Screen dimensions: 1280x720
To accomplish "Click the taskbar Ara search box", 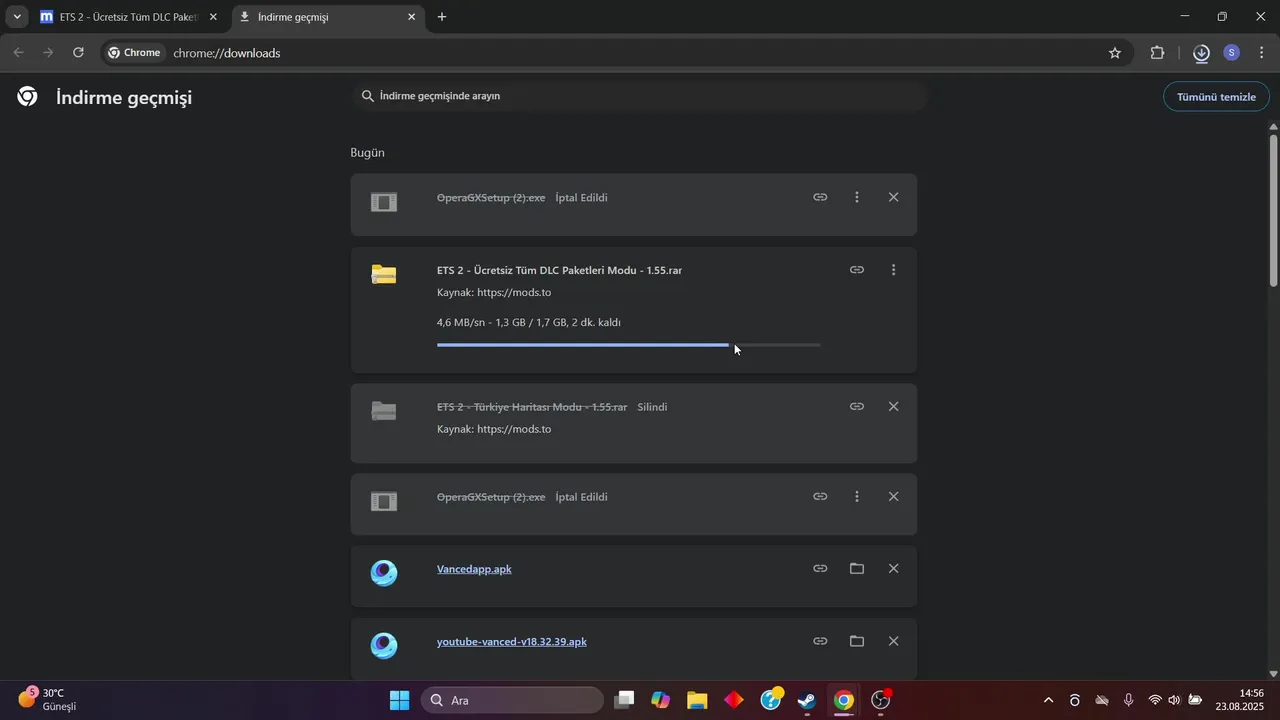I will coord(512,700).
